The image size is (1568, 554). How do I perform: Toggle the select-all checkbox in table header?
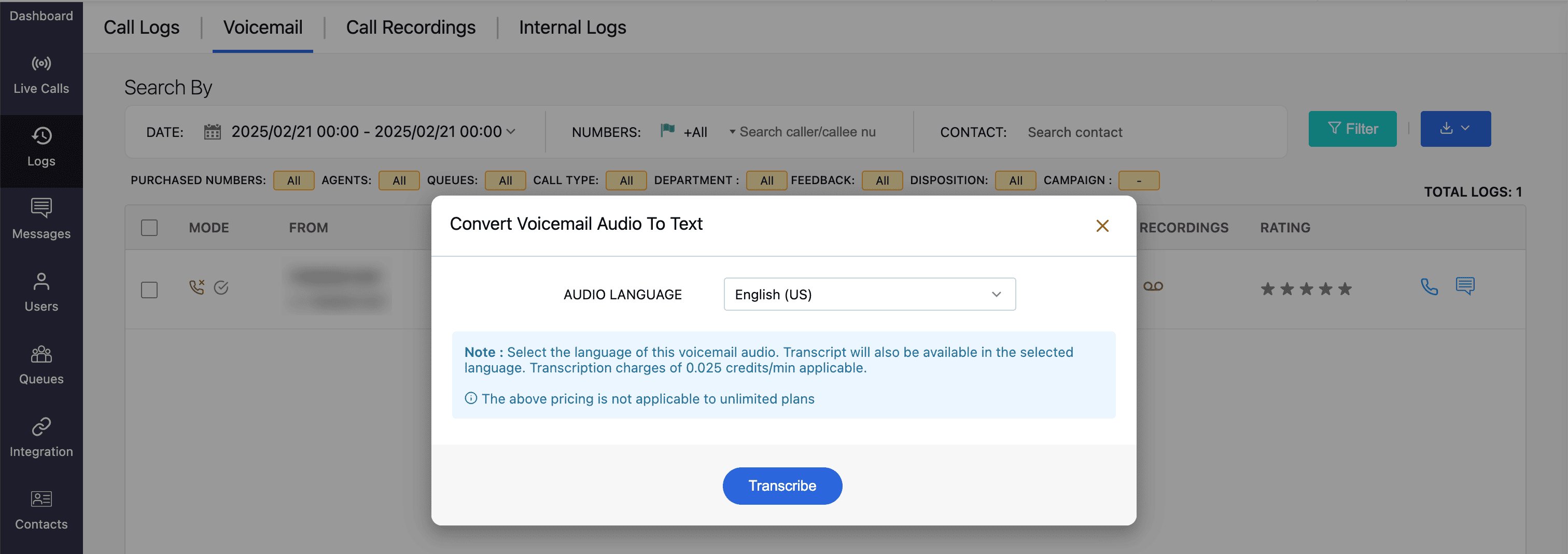149,228
